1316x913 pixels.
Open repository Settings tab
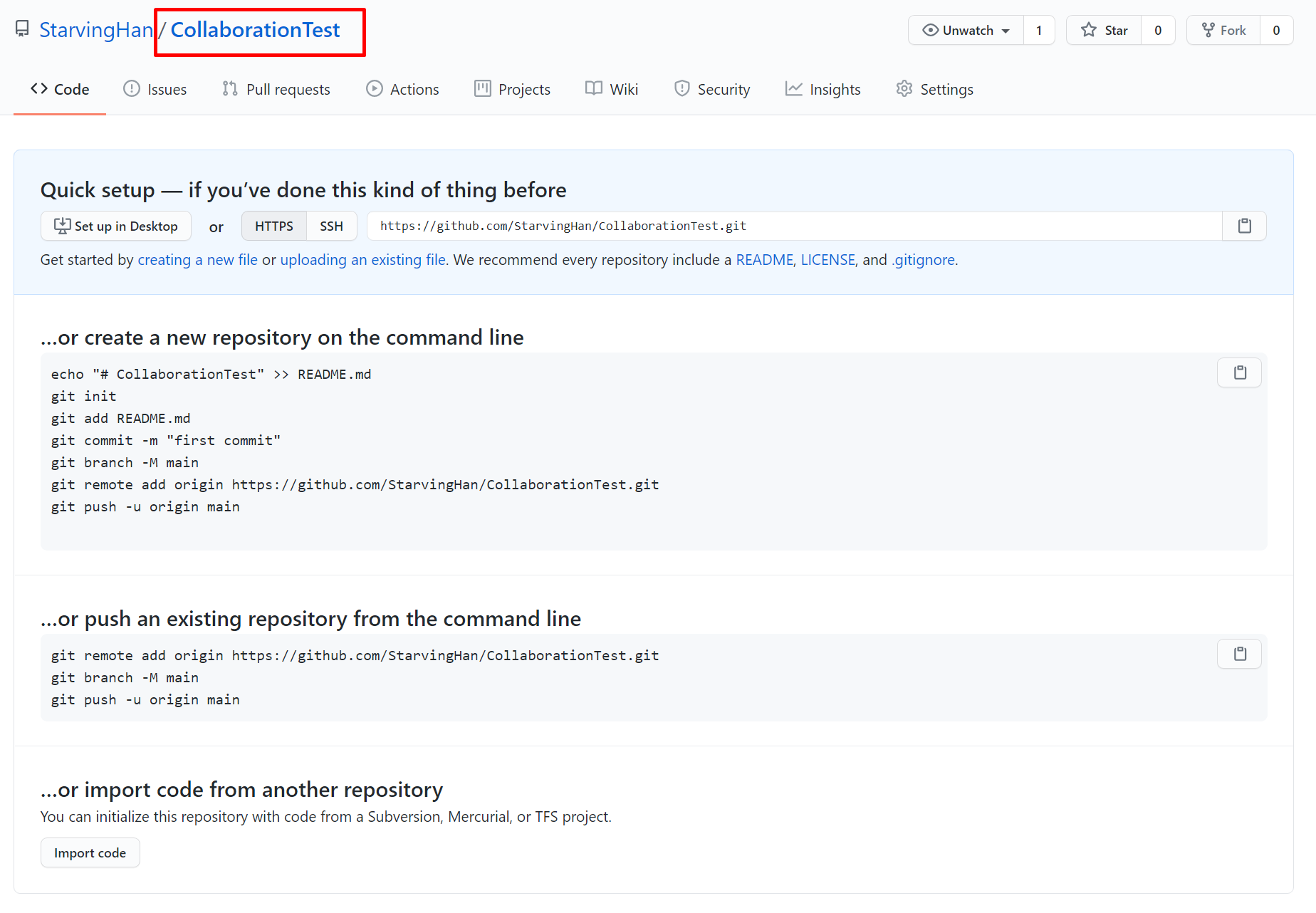coord(934,89)
